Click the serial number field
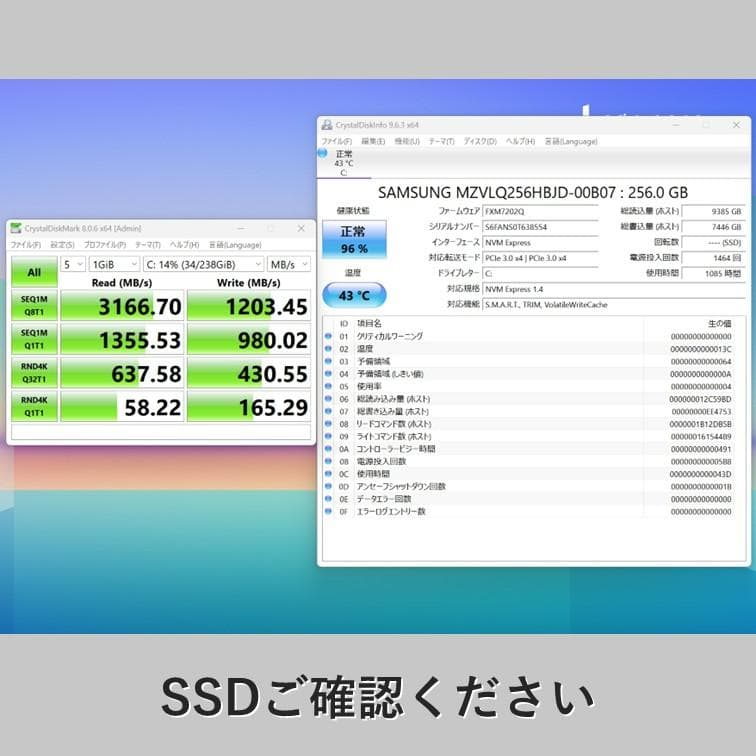This screenshot has width=756, height=756. tap(540, 227)
